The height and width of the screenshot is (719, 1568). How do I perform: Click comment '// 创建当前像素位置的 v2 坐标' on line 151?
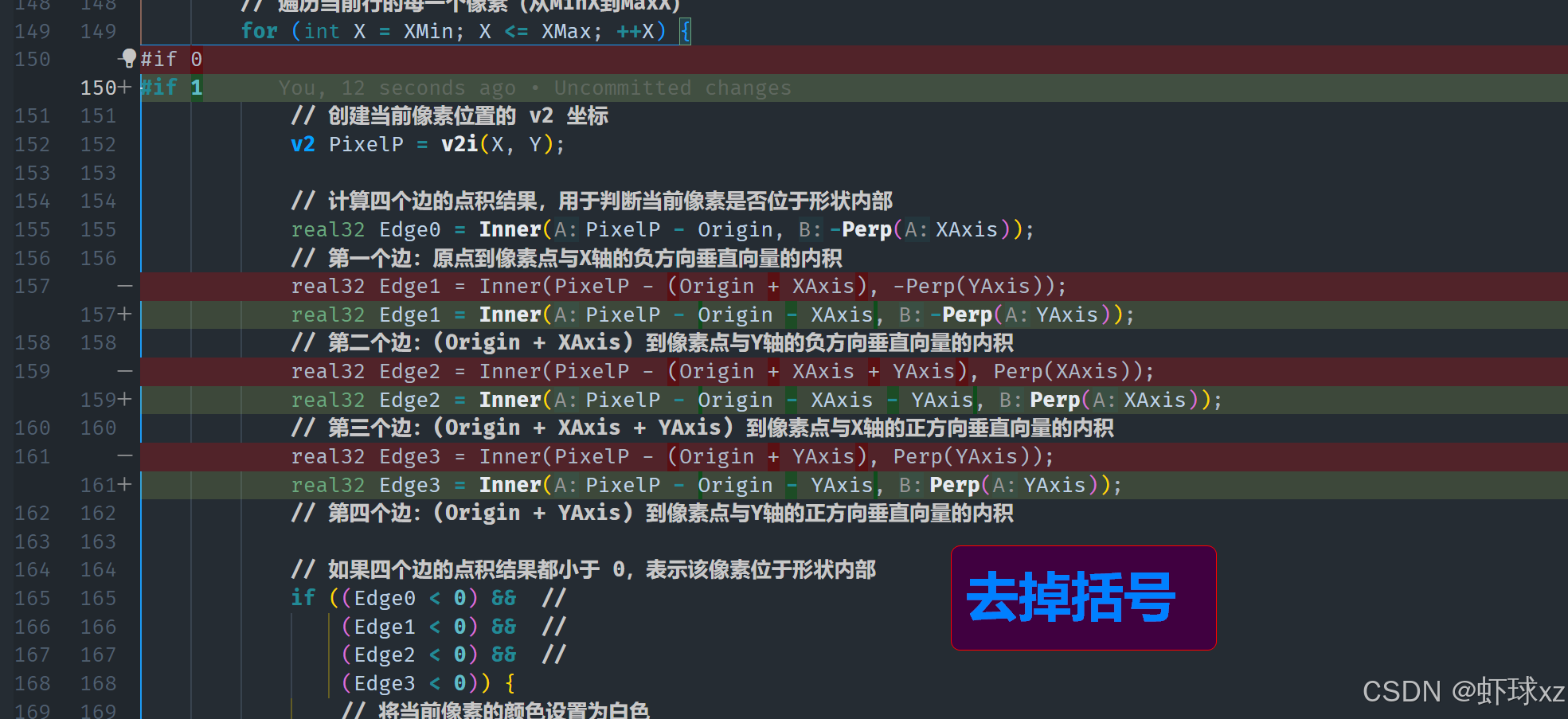click(450, 115)
